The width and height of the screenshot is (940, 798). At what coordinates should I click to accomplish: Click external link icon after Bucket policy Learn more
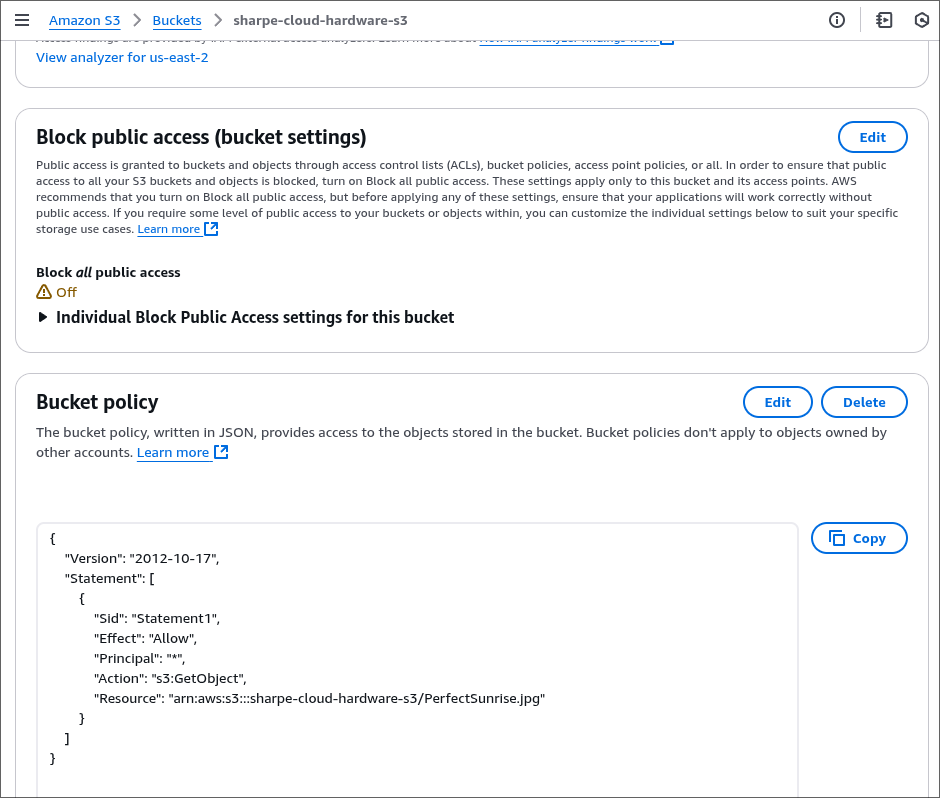221,452
